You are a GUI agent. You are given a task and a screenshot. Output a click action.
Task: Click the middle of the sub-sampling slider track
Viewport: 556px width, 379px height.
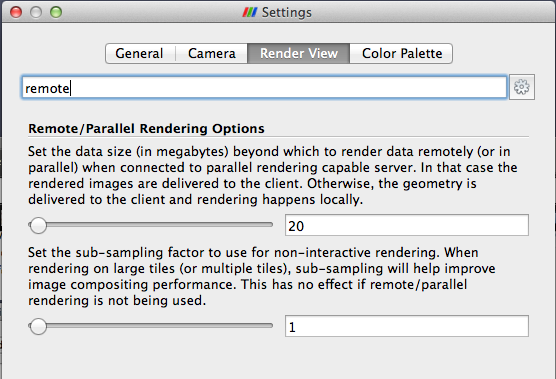[151, 326]
